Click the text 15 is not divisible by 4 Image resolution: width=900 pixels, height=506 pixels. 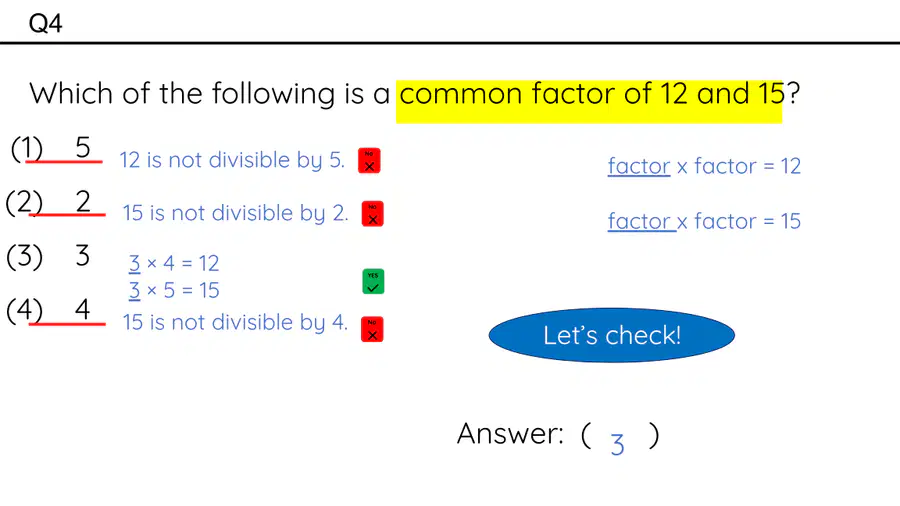pos(235,322)
